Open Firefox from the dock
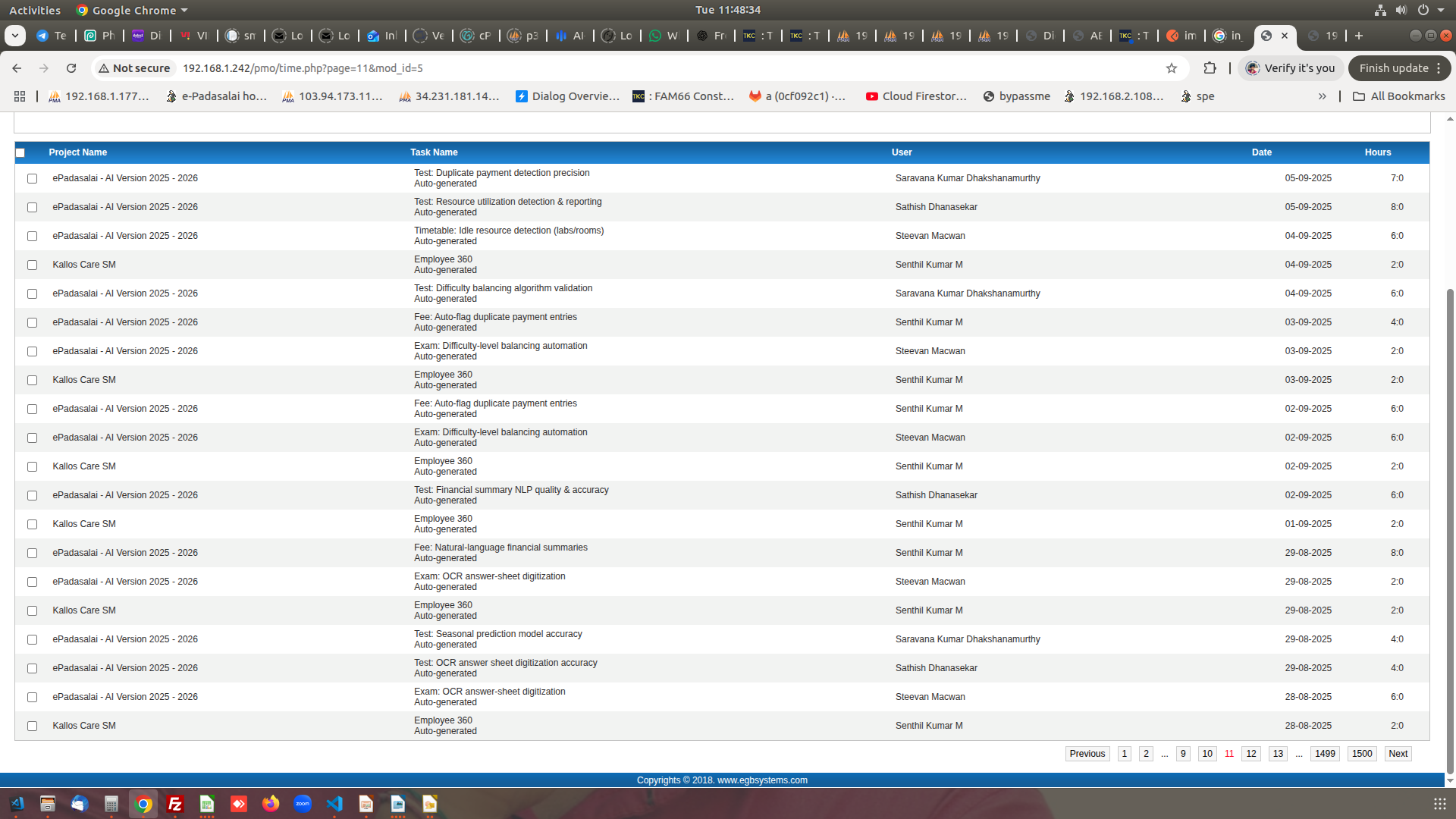Screen dimensions: 1456x819 tap(271, 804)
